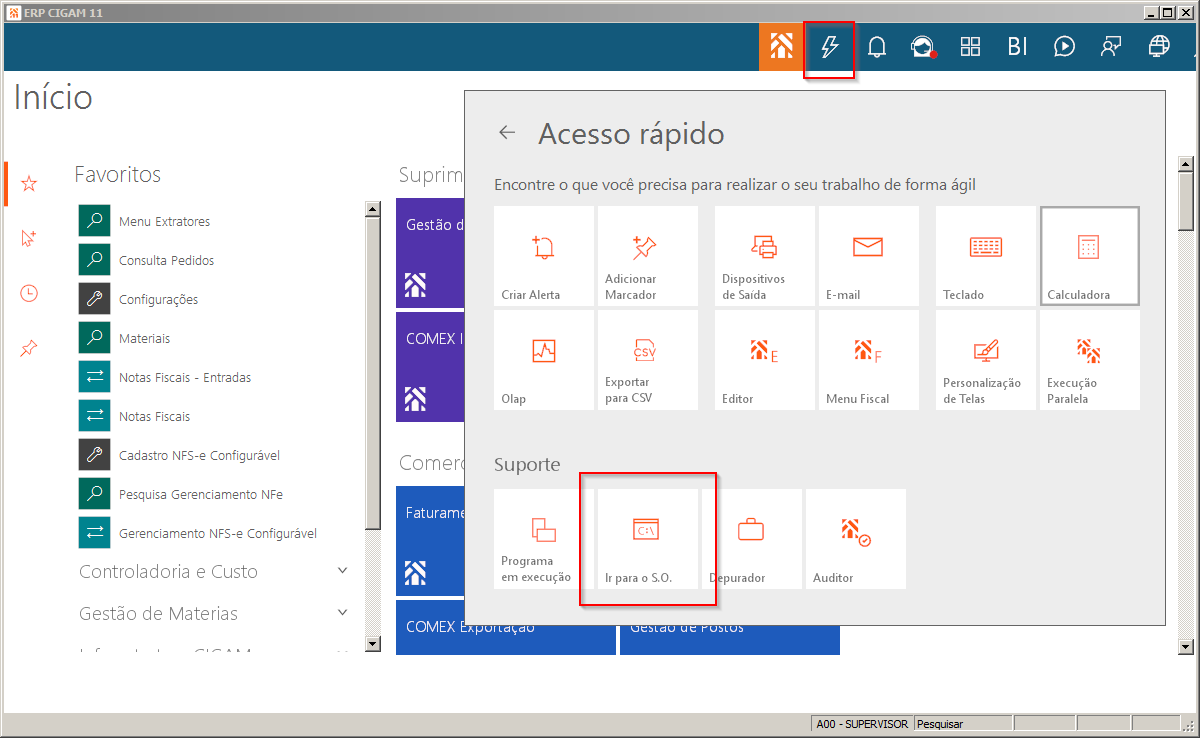Click the Teclado keyboard tile
1200x738 pixels.
(x=986, y=256)
